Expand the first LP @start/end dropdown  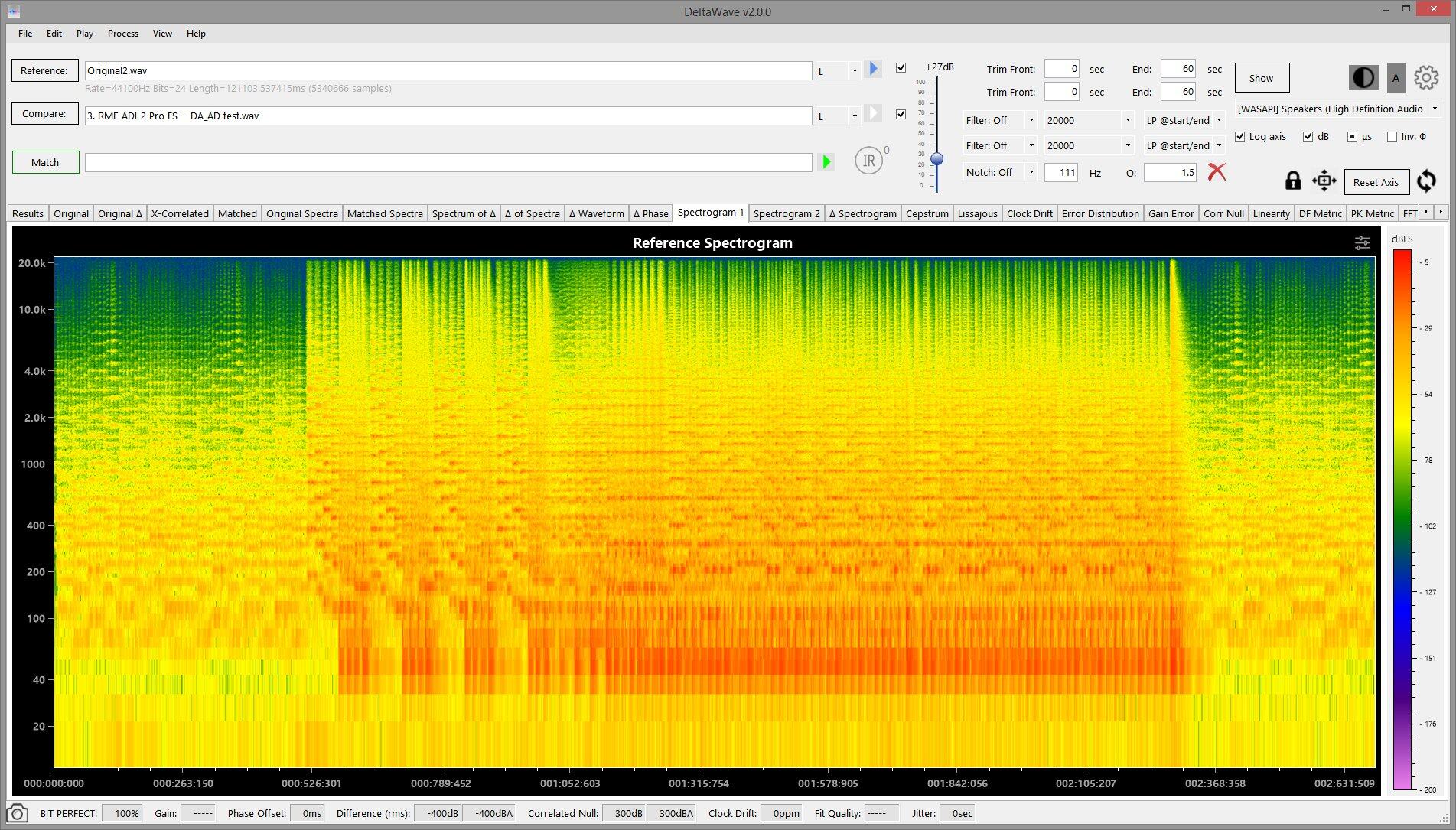click(x=1184, y=120)
